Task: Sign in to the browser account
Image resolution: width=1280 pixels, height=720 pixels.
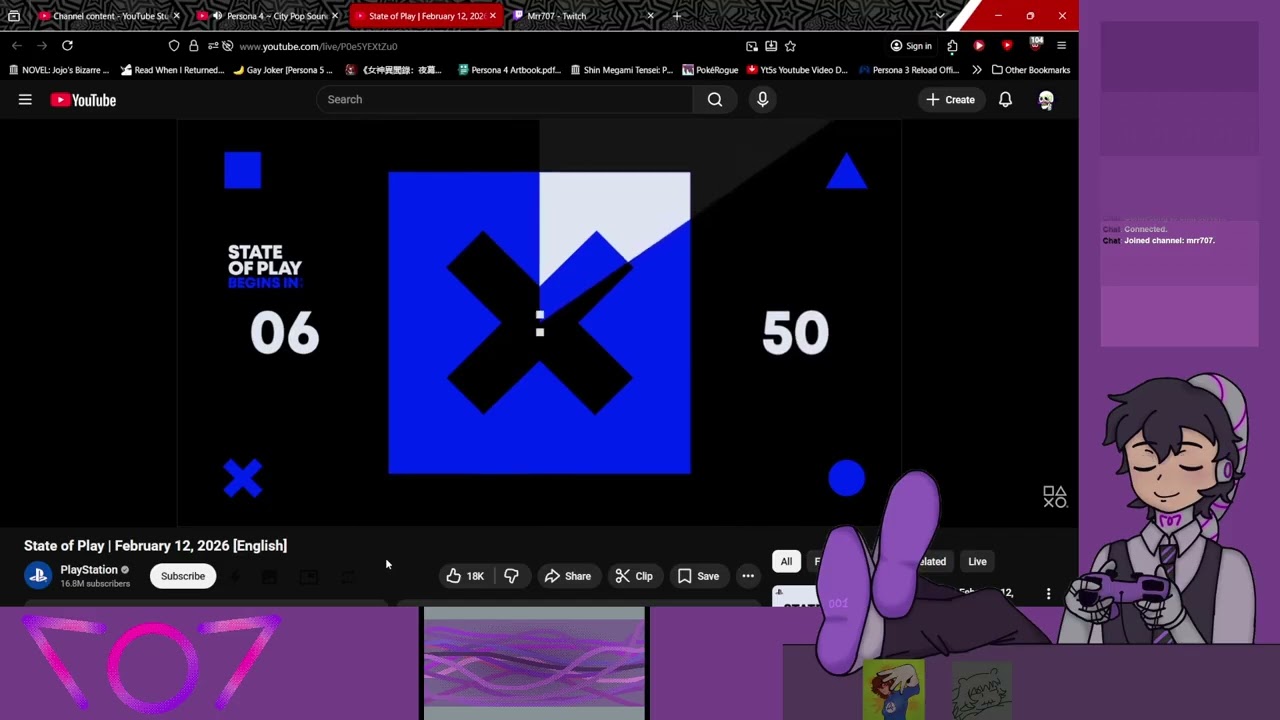Action: 911,46
